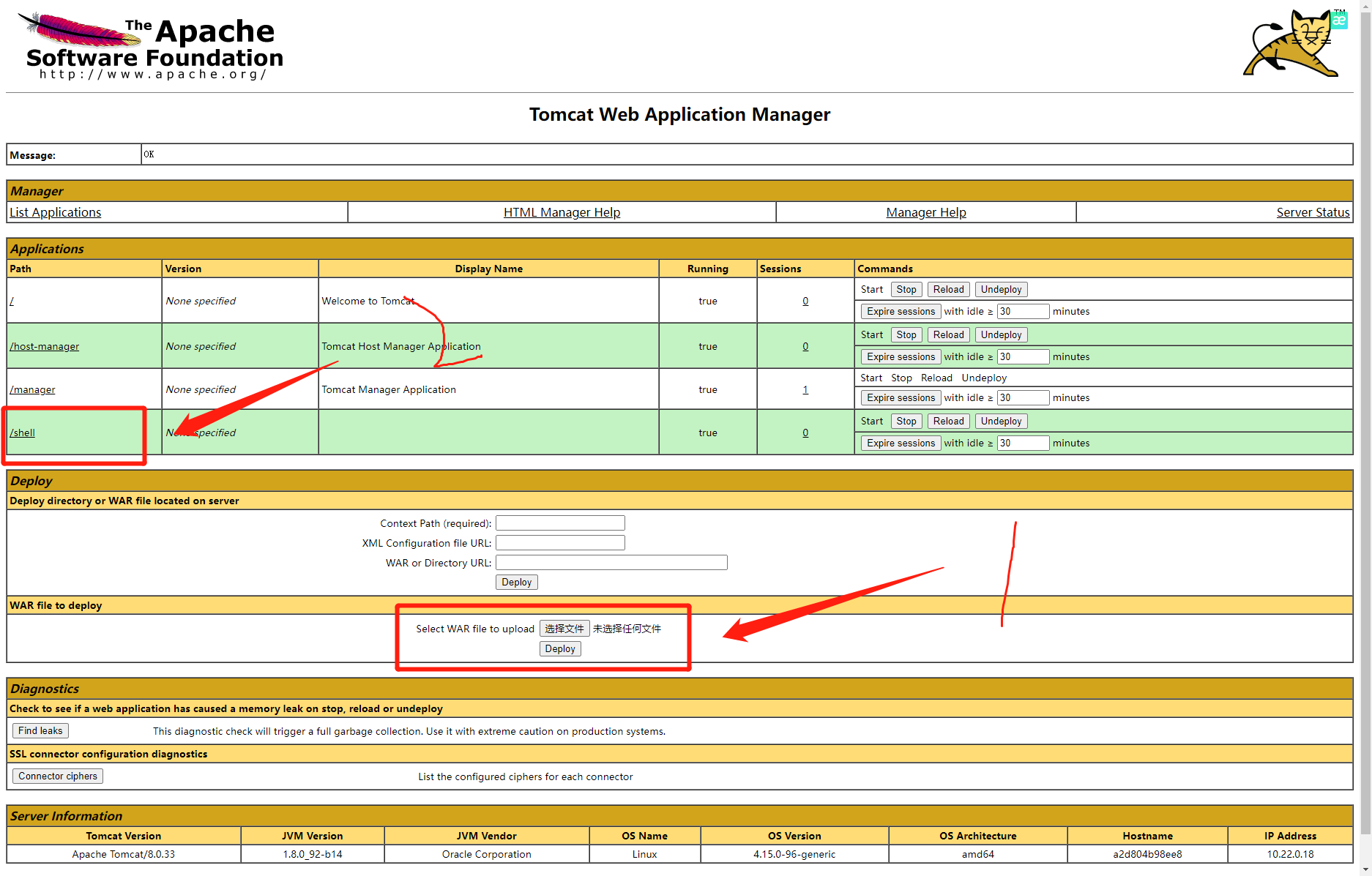Screen dimensions: 1372x876
Task: Stop the /host-manager application
Action: tap(906, 335)
